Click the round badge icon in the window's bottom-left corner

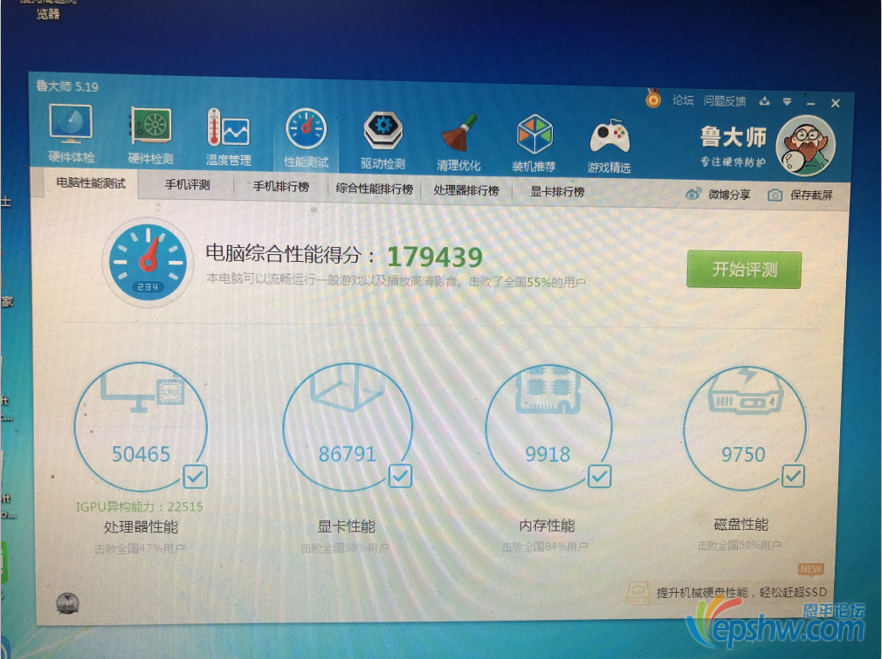[x=68, y=603]
